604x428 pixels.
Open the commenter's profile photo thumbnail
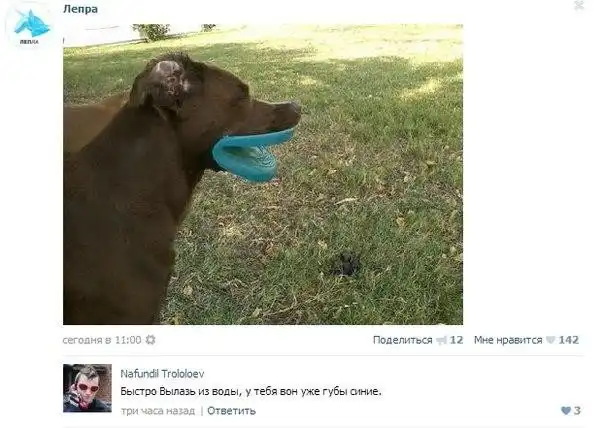click(87, 388)
